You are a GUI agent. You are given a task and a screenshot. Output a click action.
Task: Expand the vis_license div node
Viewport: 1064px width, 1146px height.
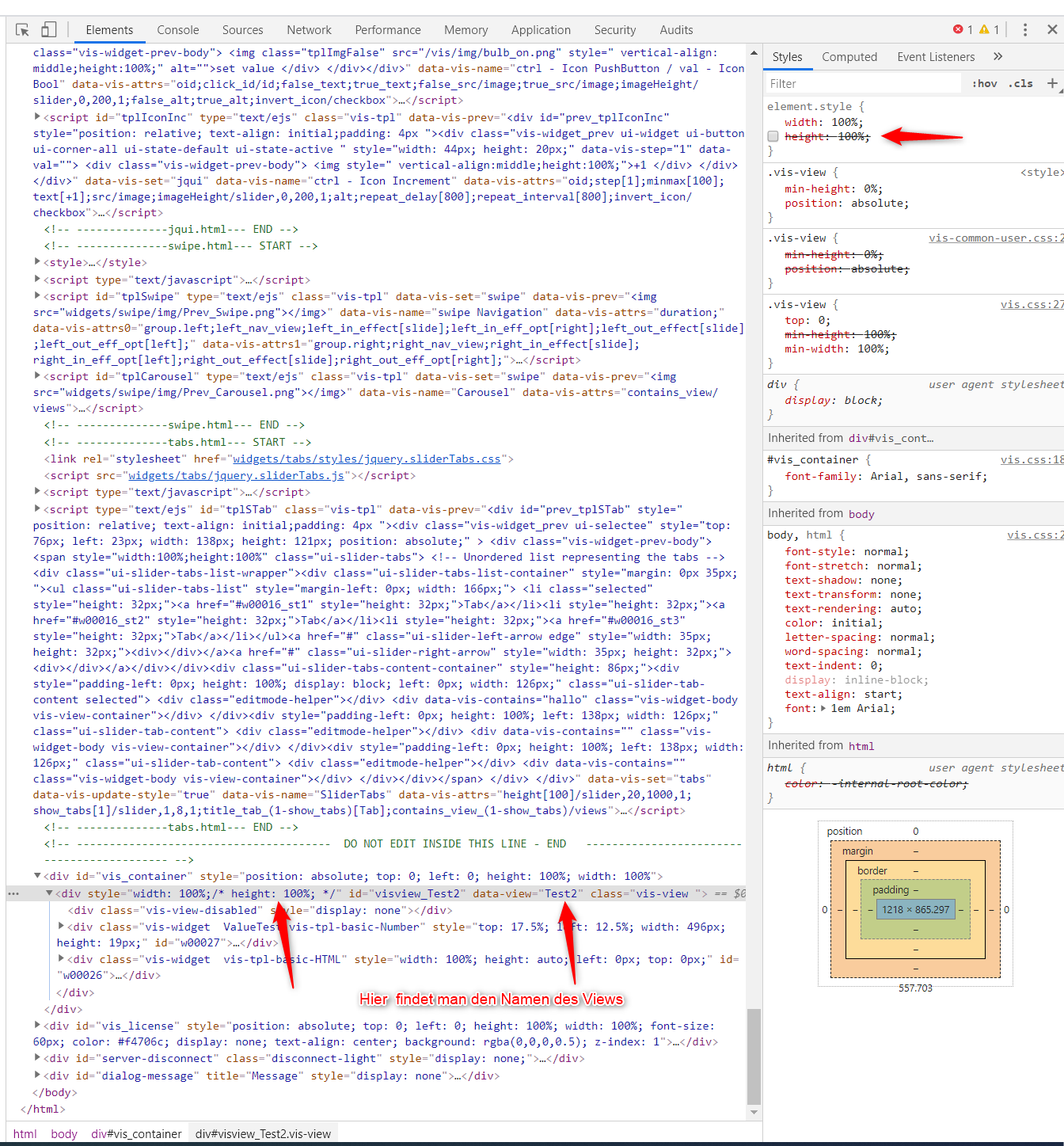click(x=37, y=1026)
